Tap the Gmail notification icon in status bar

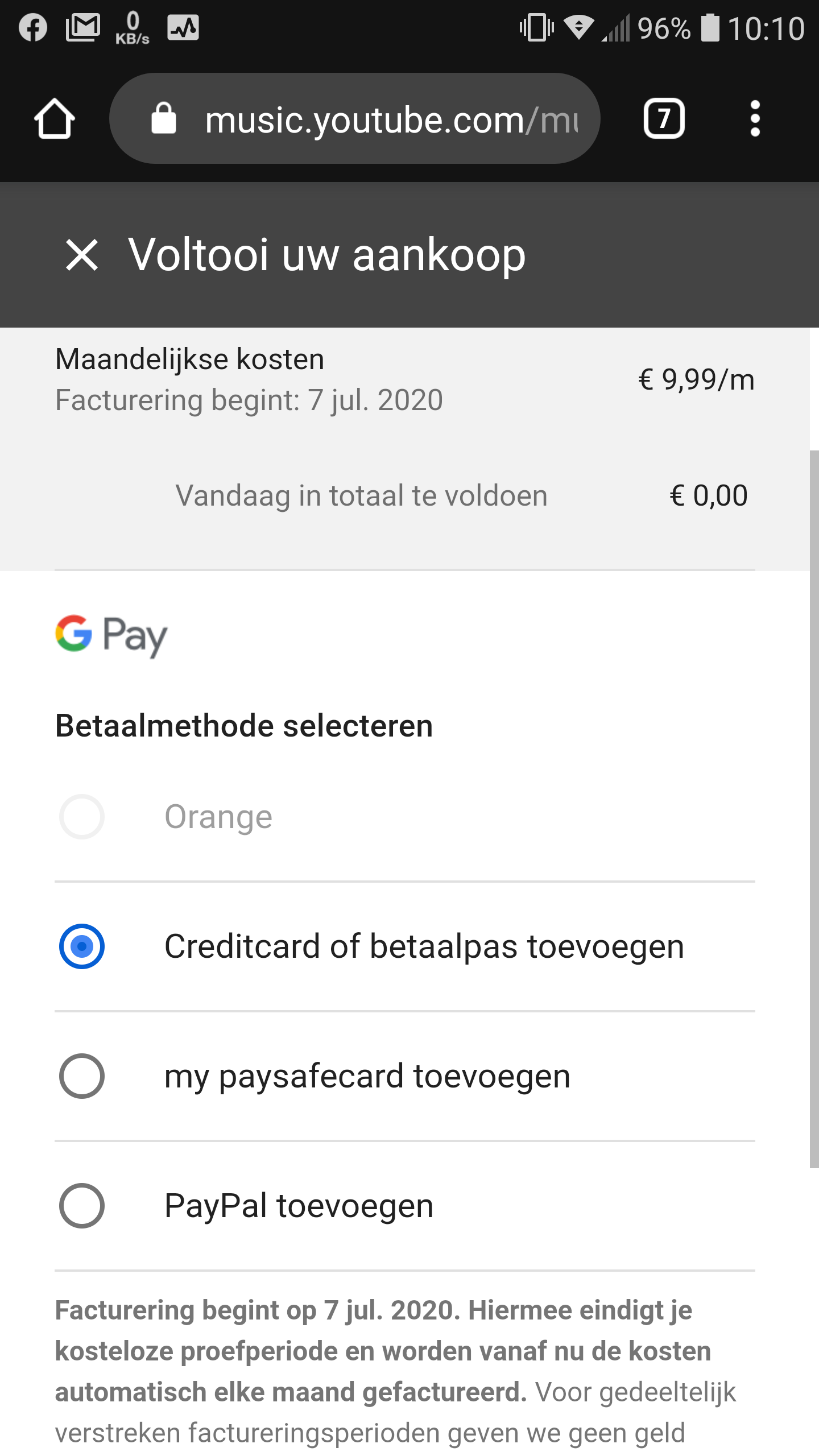(x=83, y=27)
